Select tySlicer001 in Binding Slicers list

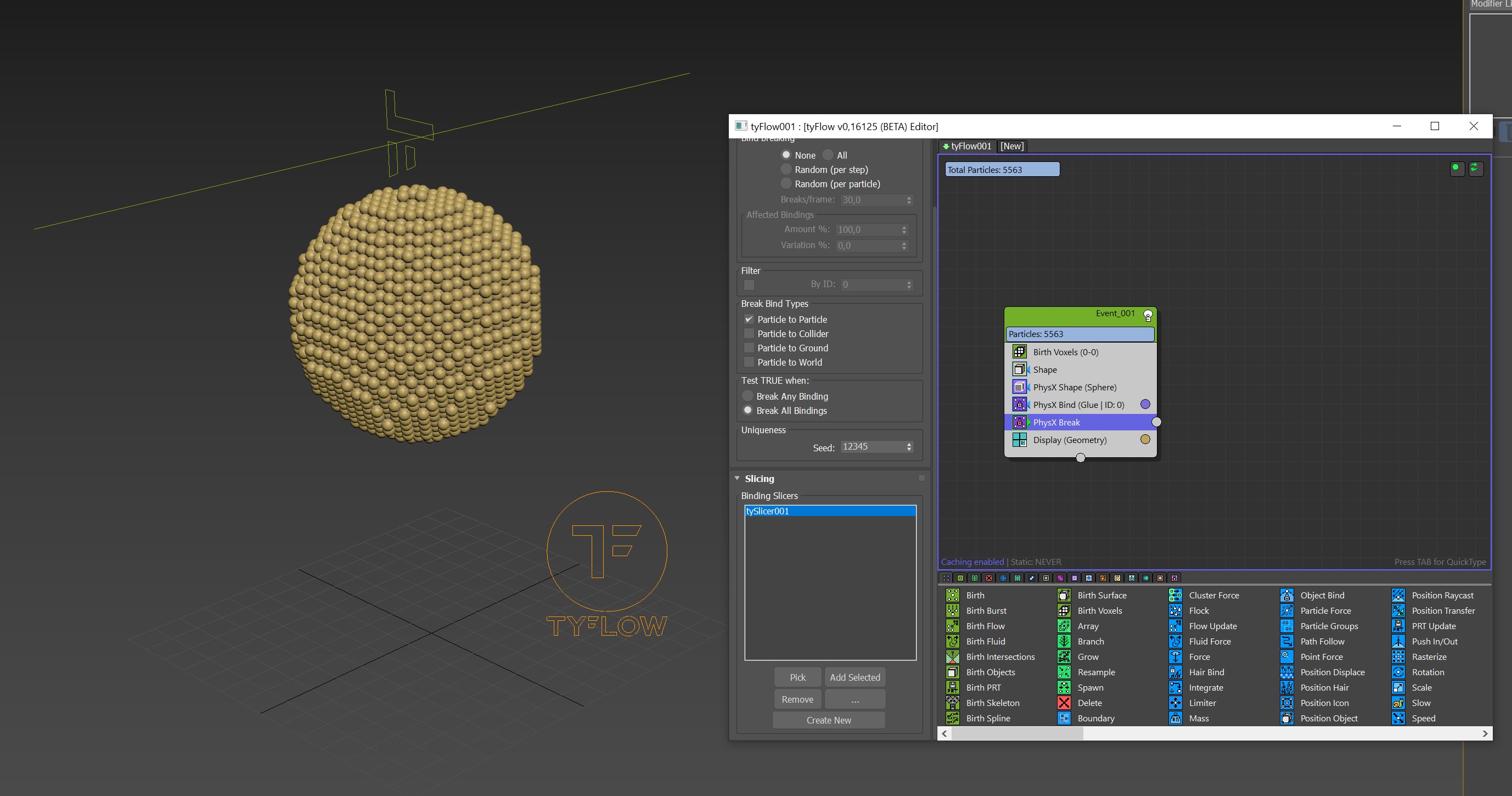click(x=830, y=511)
